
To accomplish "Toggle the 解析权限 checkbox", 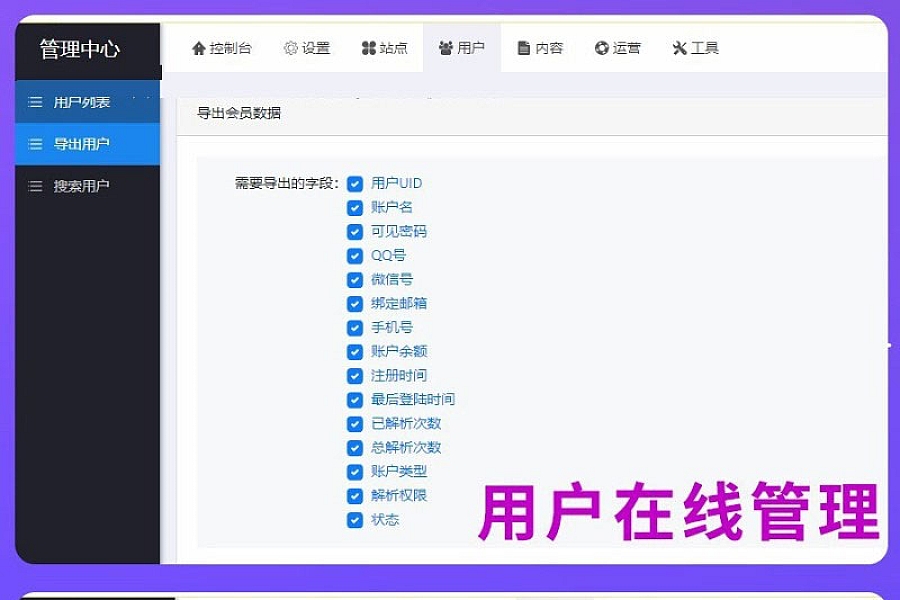I will (355, 496).
